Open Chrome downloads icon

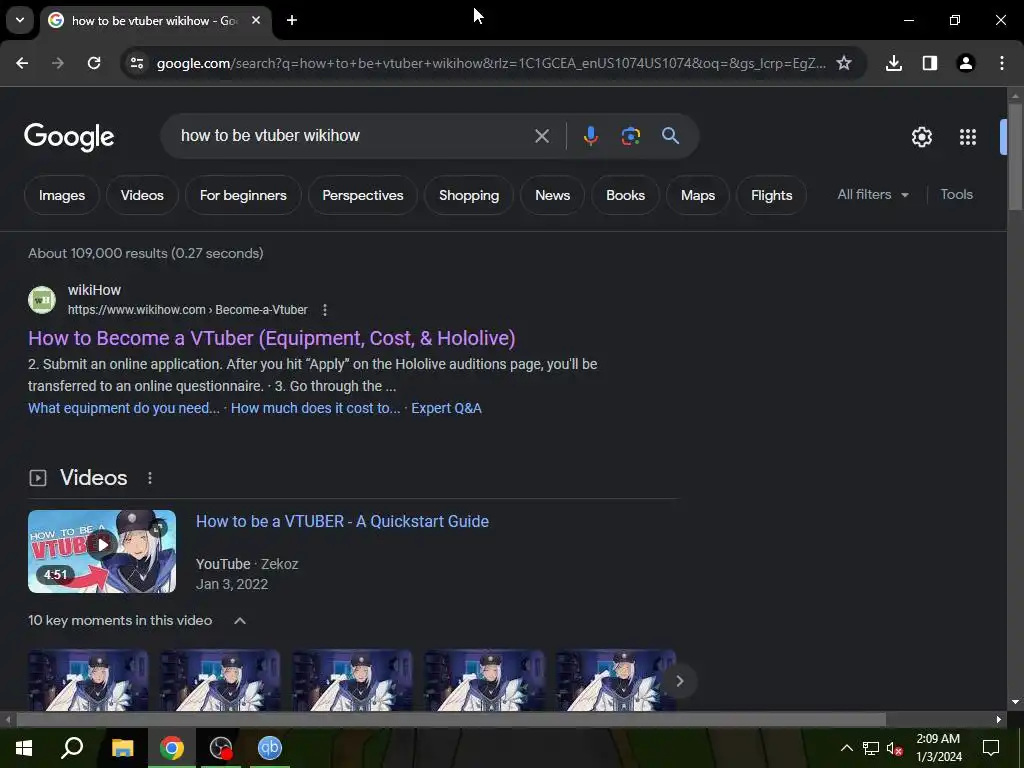point(894,63)
